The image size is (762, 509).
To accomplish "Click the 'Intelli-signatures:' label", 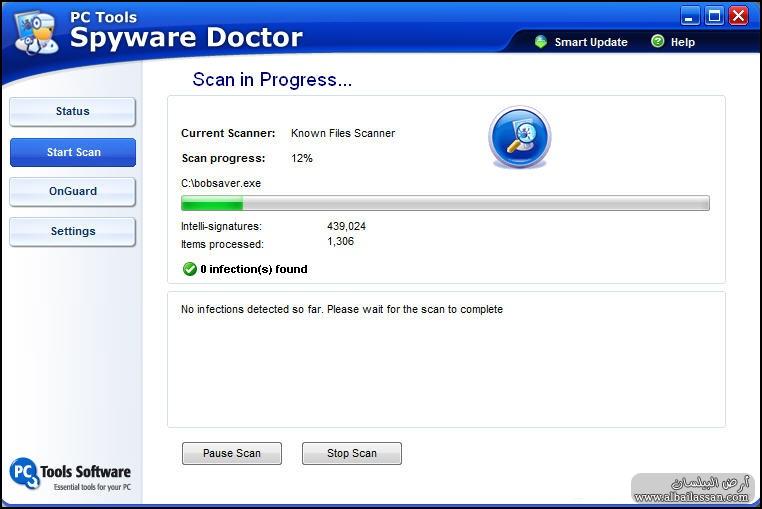I will click(221, 227).
